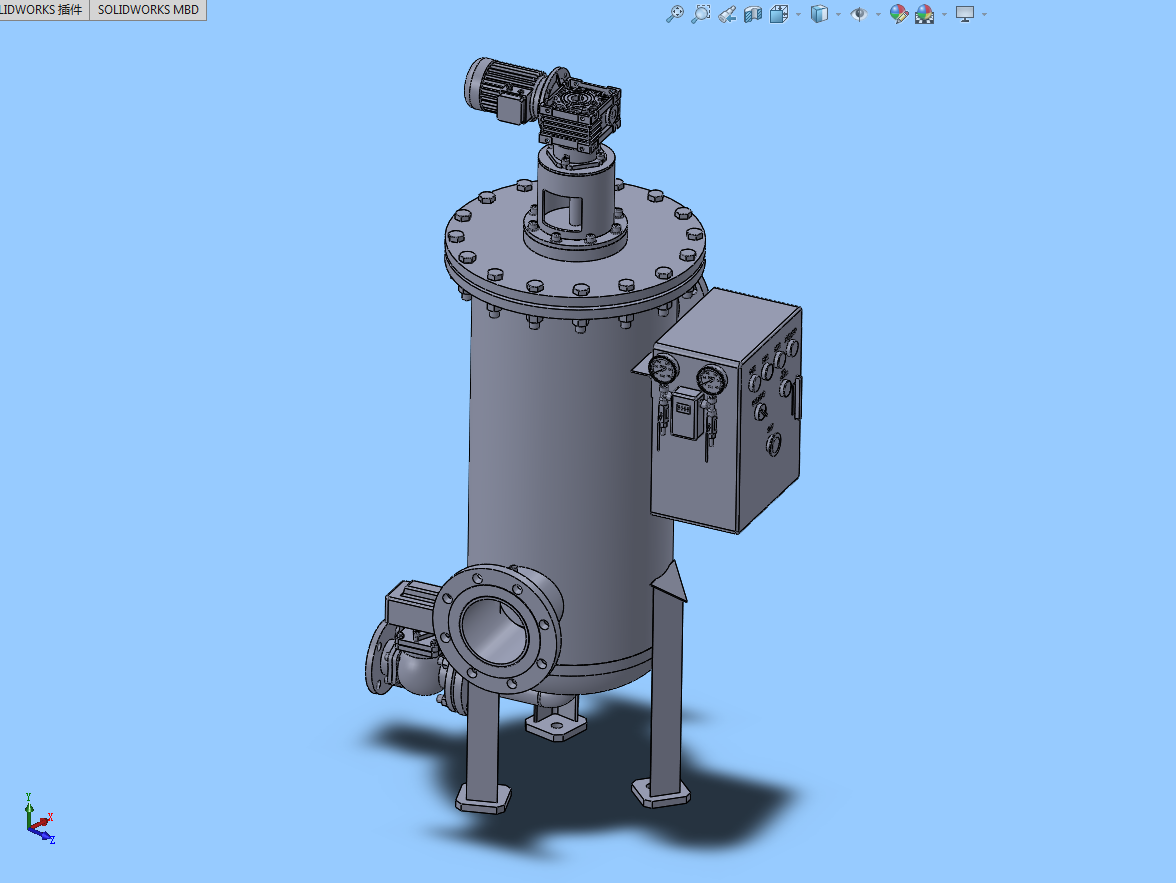
Task: Expand the View Settings dropdown arrow
Action: pos(984,14)
